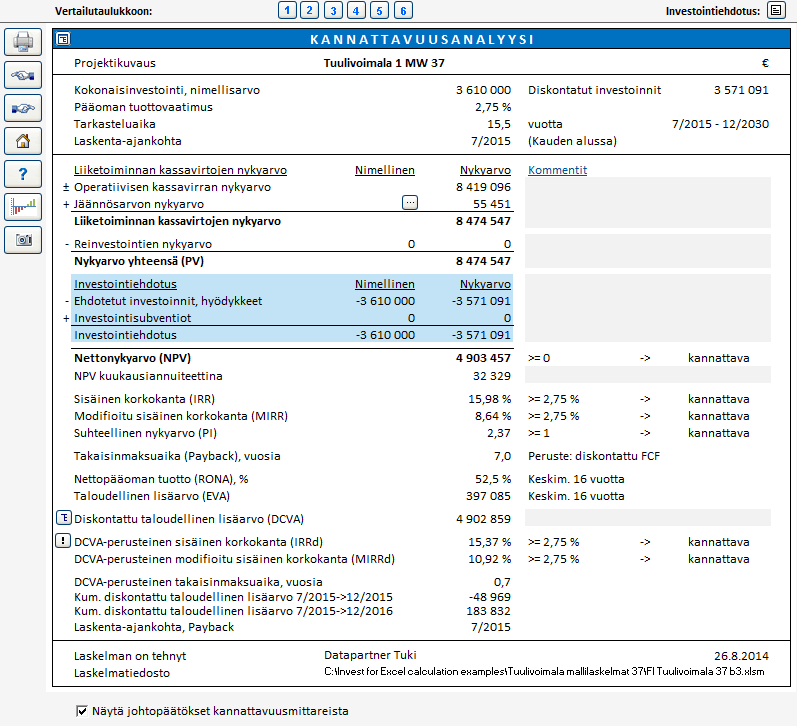Select the Takaisinmaksuaika value 7,0
The image size is (797, 726).
502,456
